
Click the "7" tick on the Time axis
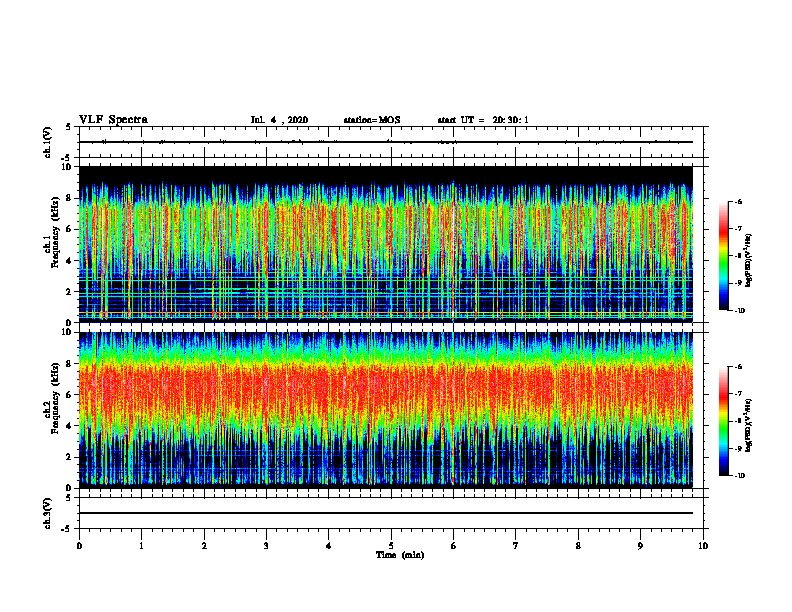[516, 546]
